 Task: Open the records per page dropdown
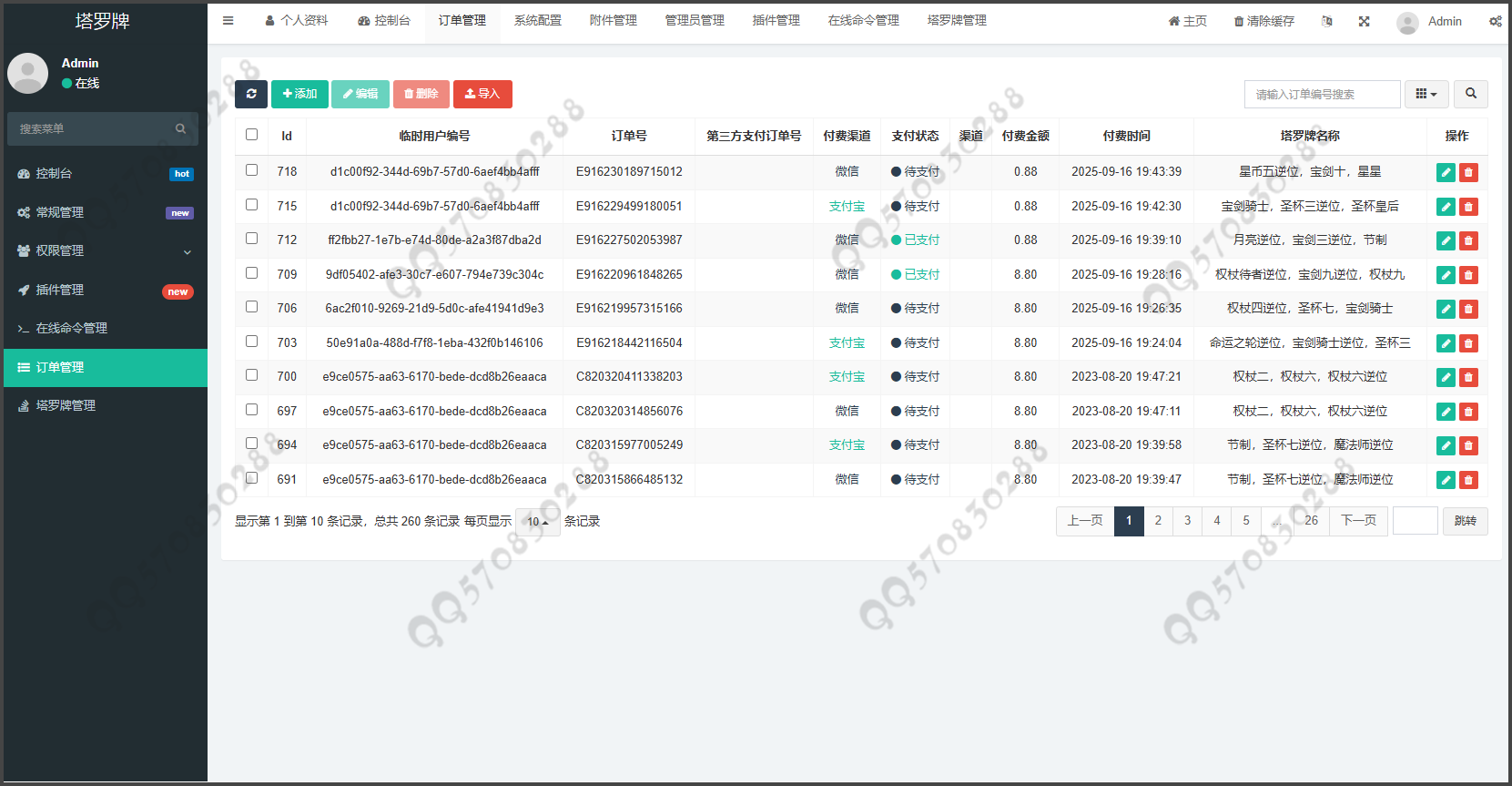537,522
